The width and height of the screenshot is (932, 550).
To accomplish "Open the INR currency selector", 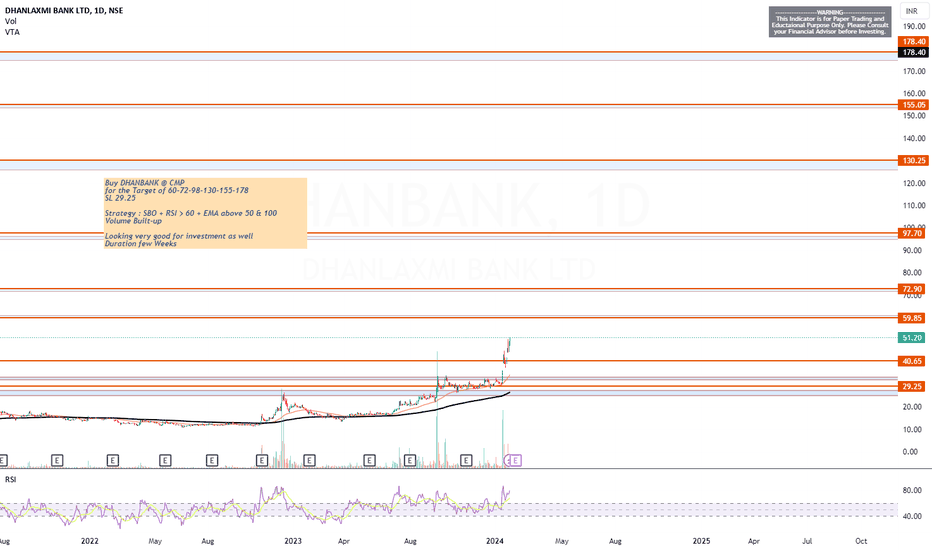I will 913,11.
